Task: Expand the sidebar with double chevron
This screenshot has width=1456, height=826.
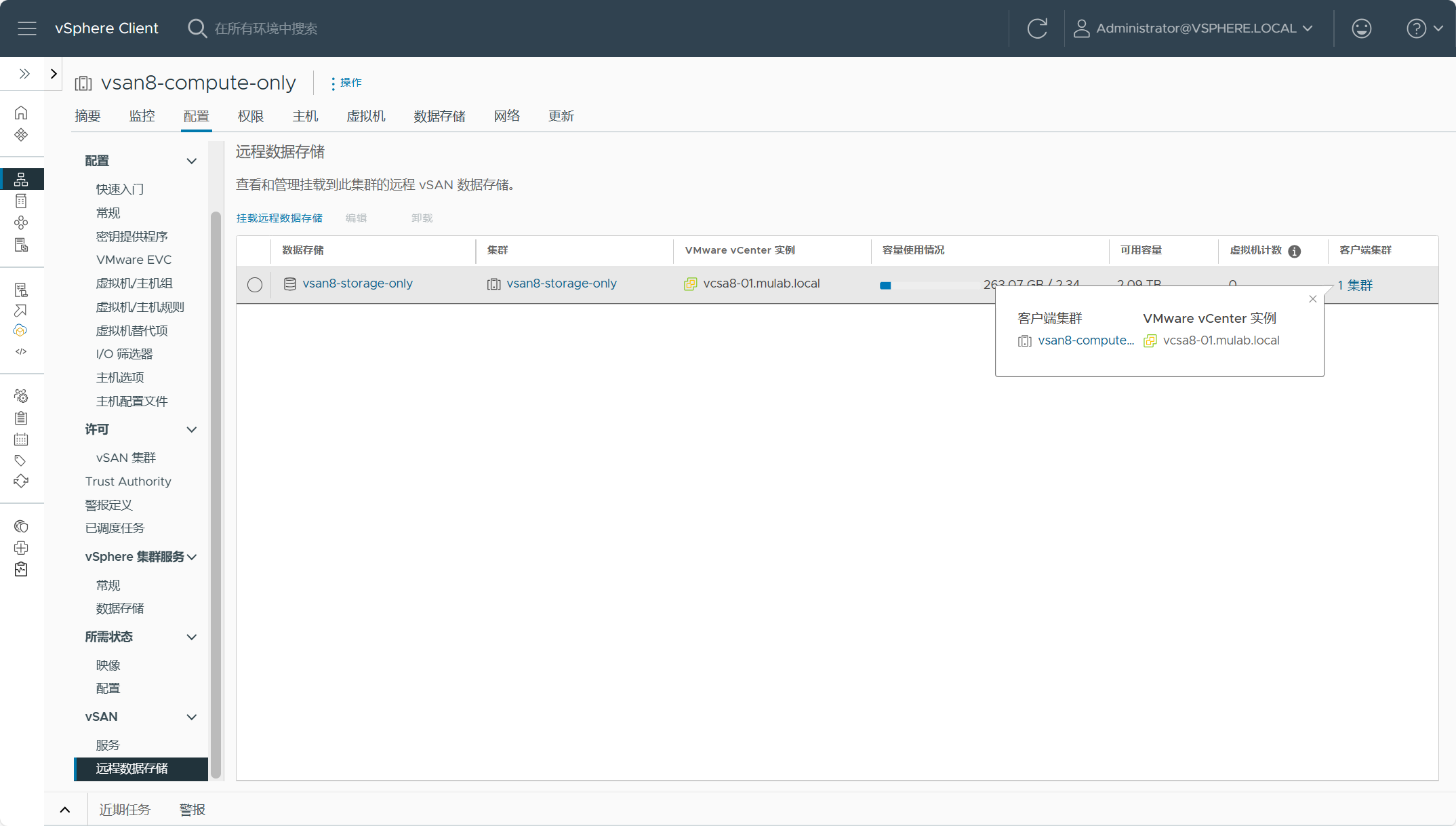Action: [x=24, y=74]
